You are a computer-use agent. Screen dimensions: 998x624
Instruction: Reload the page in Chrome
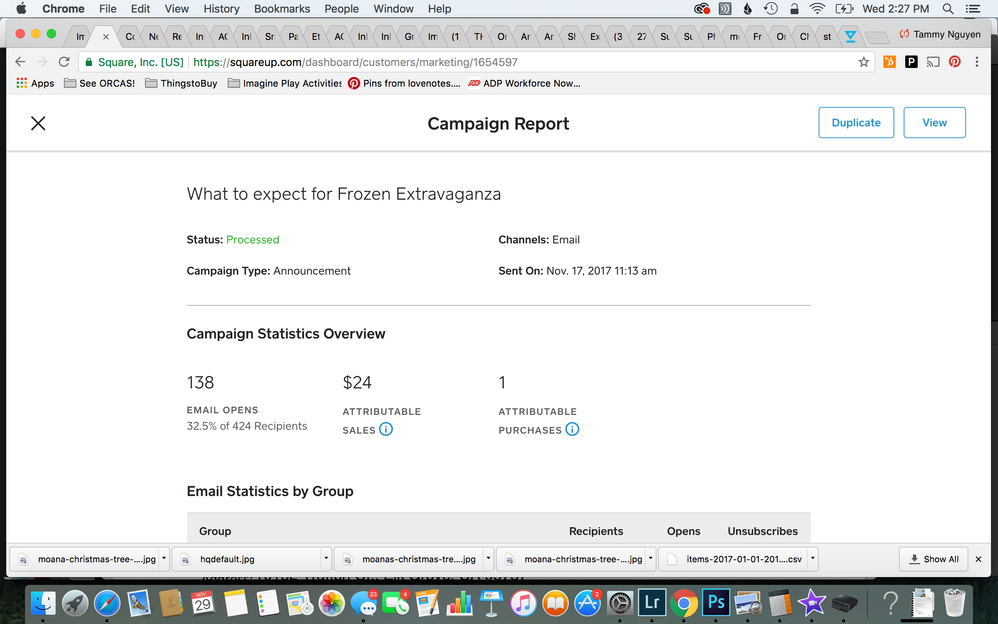(x=64, y=62)
